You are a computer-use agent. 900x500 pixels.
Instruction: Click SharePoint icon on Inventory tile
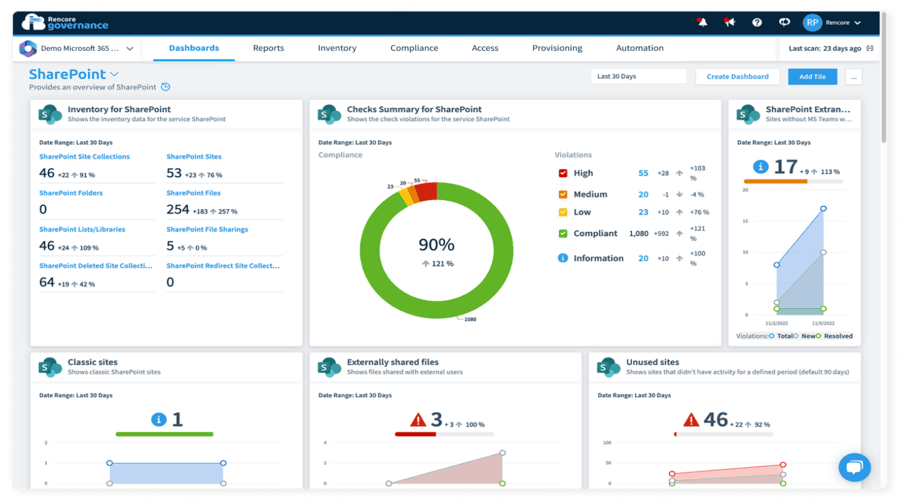click(x=50, y=114)
